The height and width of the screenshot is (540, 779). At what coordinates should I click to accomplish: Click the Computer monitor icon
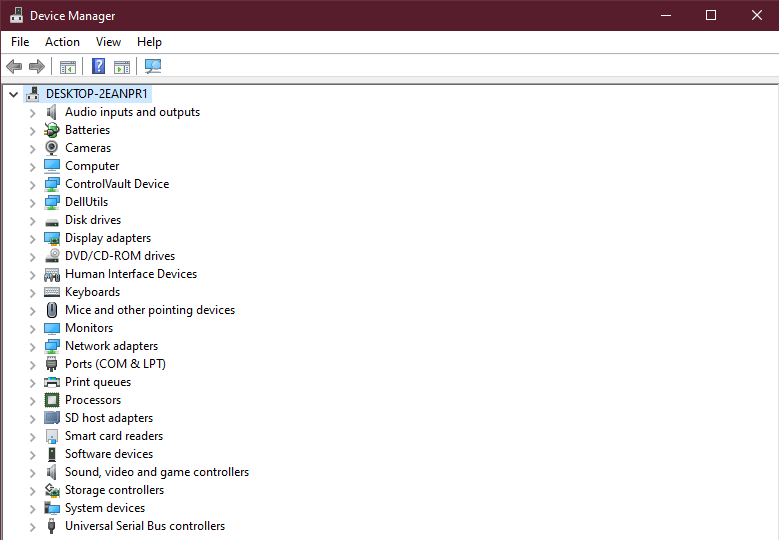[52, 166]
